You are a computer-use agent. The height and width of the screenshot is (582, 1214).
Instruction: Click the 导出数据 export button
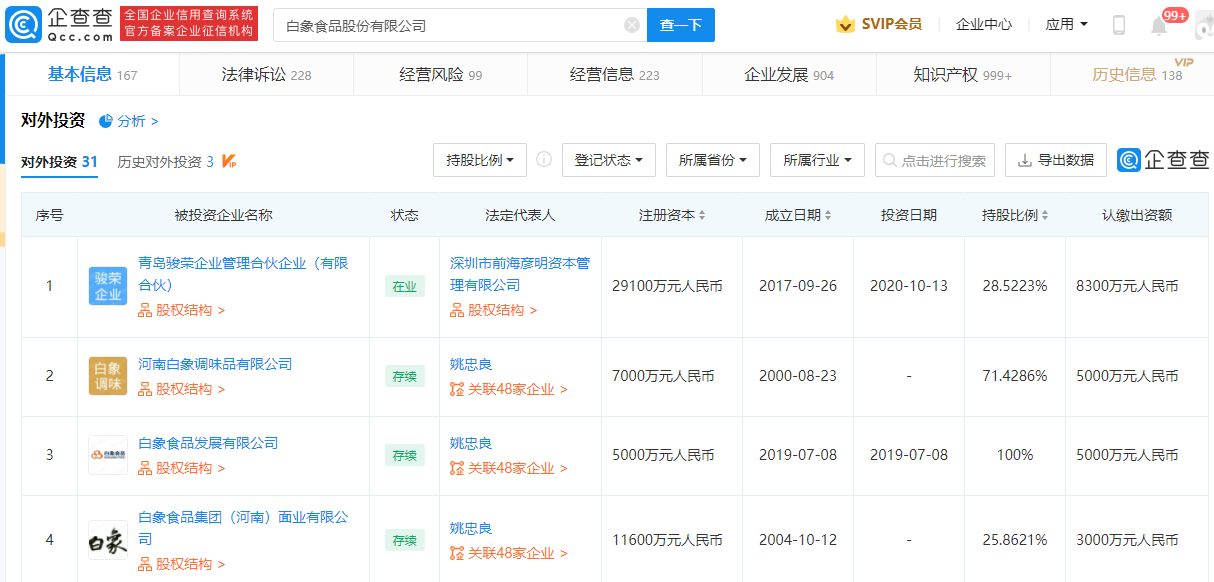pyautogui.click(x=1055, y=160)
